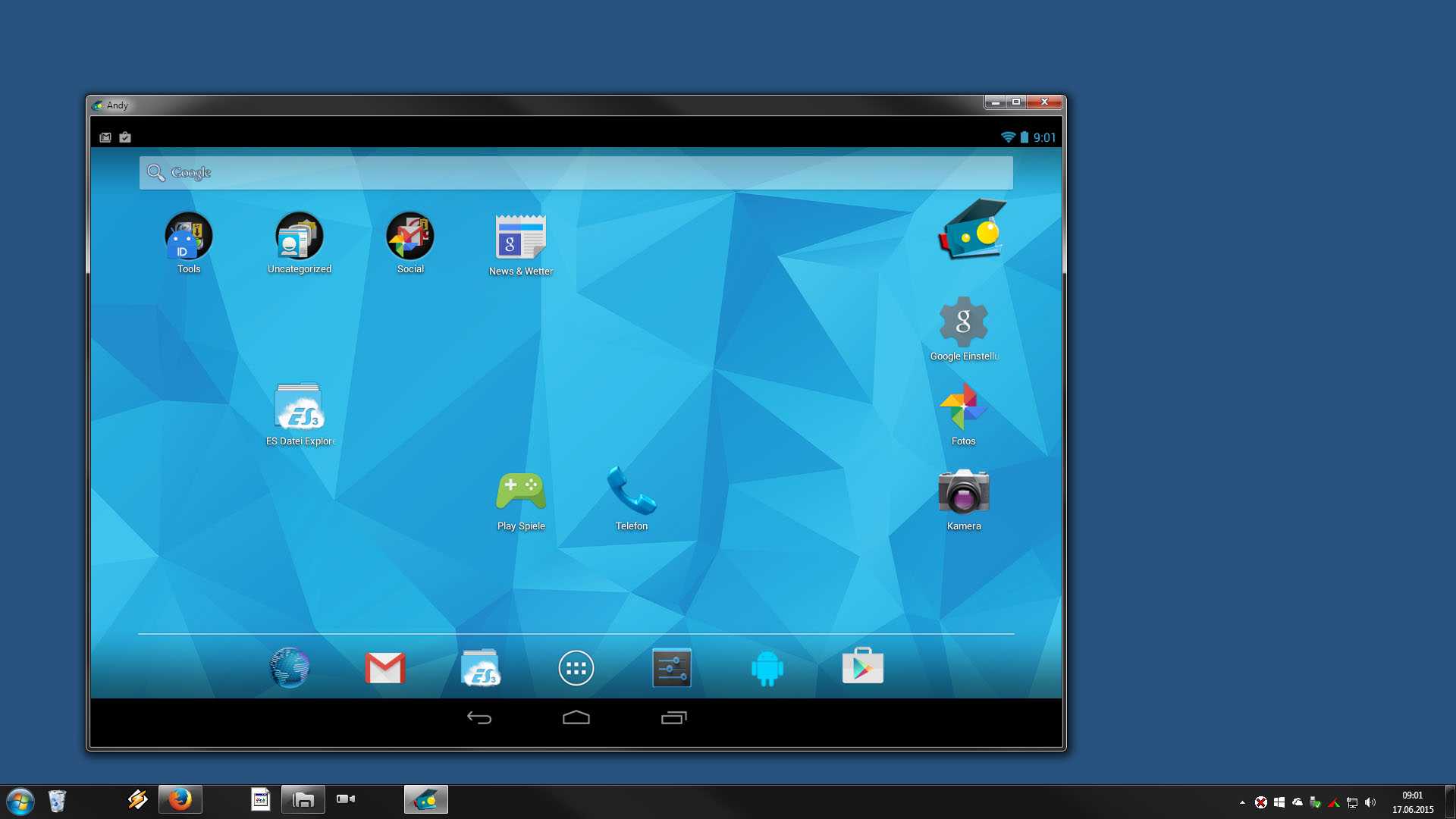Viewport: 1456px width, 819px height.
Task: Tap the app drawer button
Action: coord(576,668)
